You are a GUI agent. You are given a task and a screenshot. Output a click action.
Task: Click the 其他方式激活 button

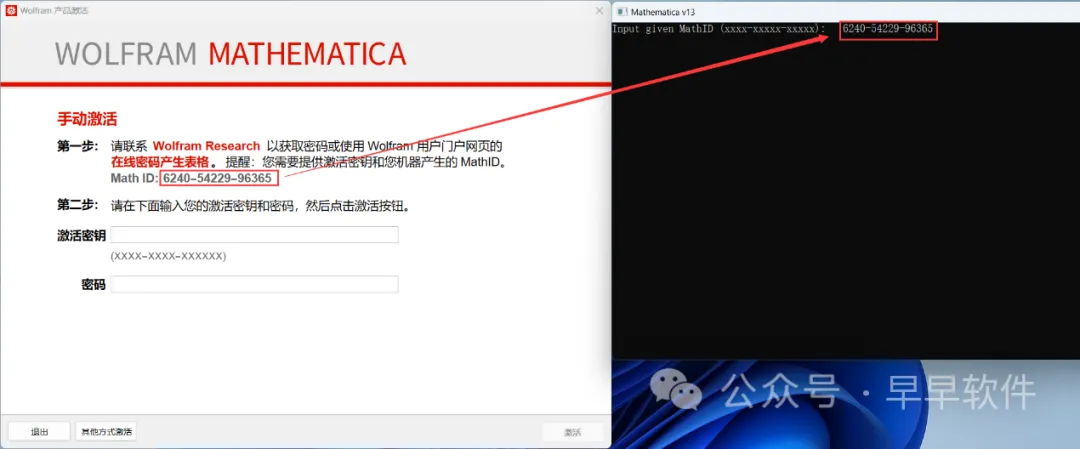106,432
